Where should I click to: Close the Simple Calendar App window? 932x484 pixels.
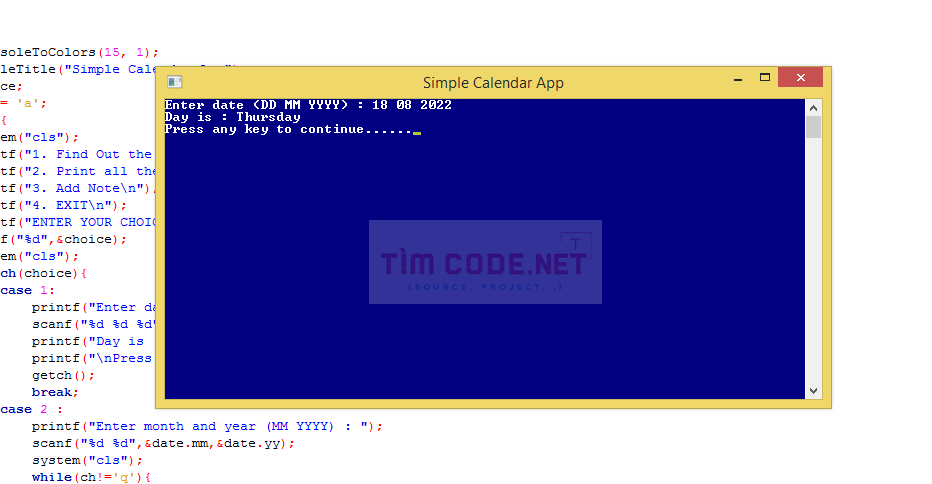(800, 77)
